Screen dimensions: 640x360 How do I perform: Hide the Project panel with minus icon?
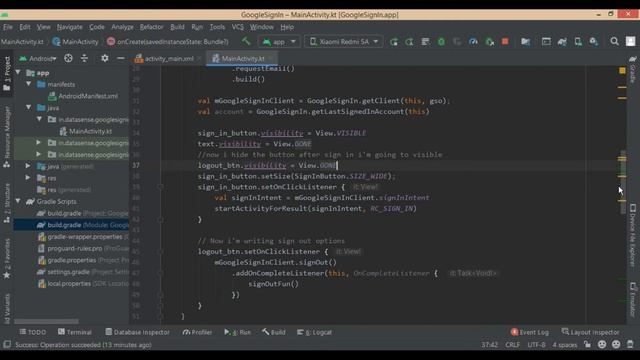pos(120,58)
